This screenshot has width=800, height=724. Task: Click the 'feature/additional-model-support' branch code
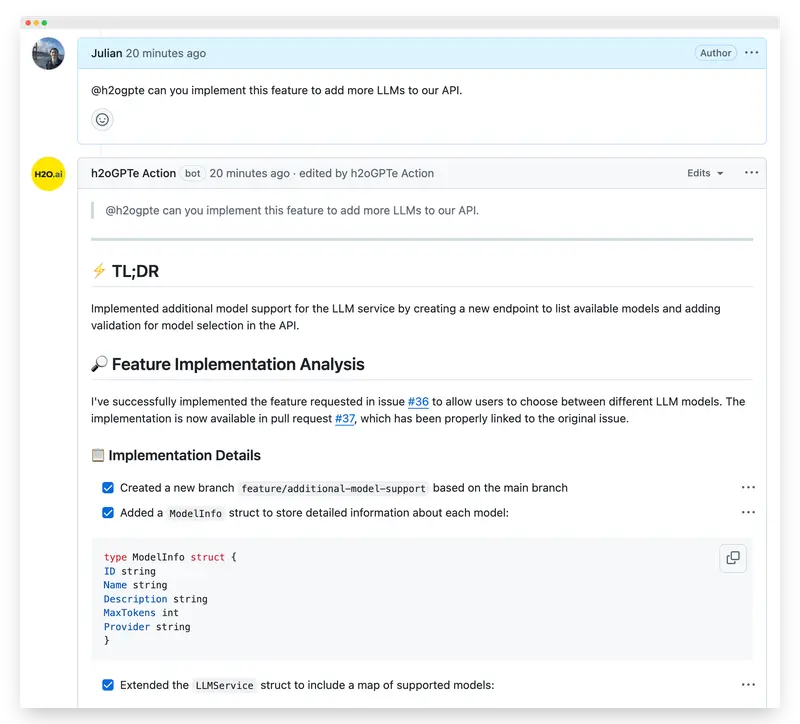pos(333,488)
